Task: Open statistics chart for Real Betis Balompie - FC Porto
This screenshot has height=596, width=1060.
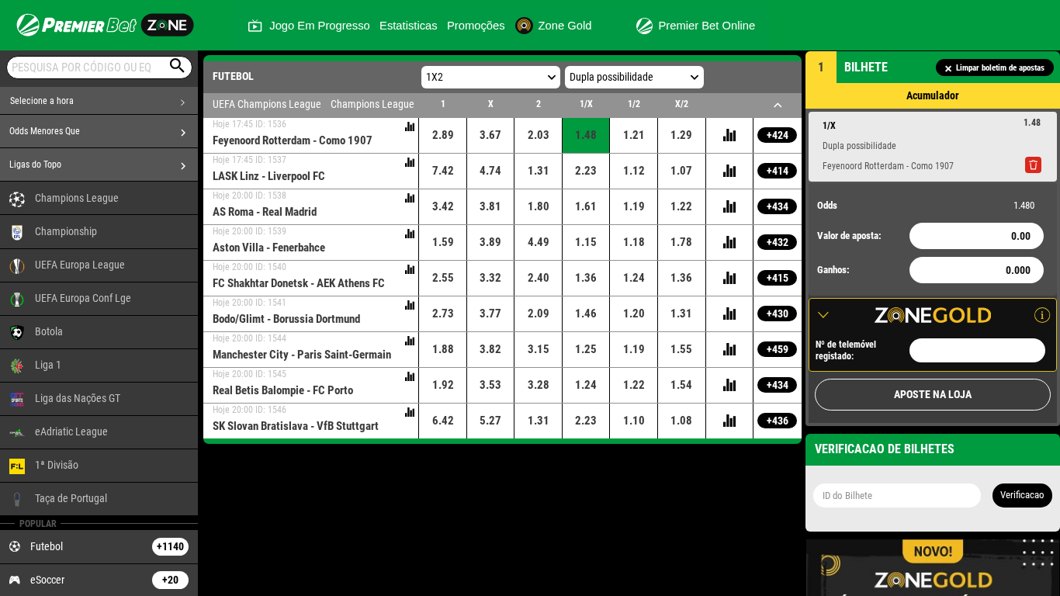Action: (729, 385)
